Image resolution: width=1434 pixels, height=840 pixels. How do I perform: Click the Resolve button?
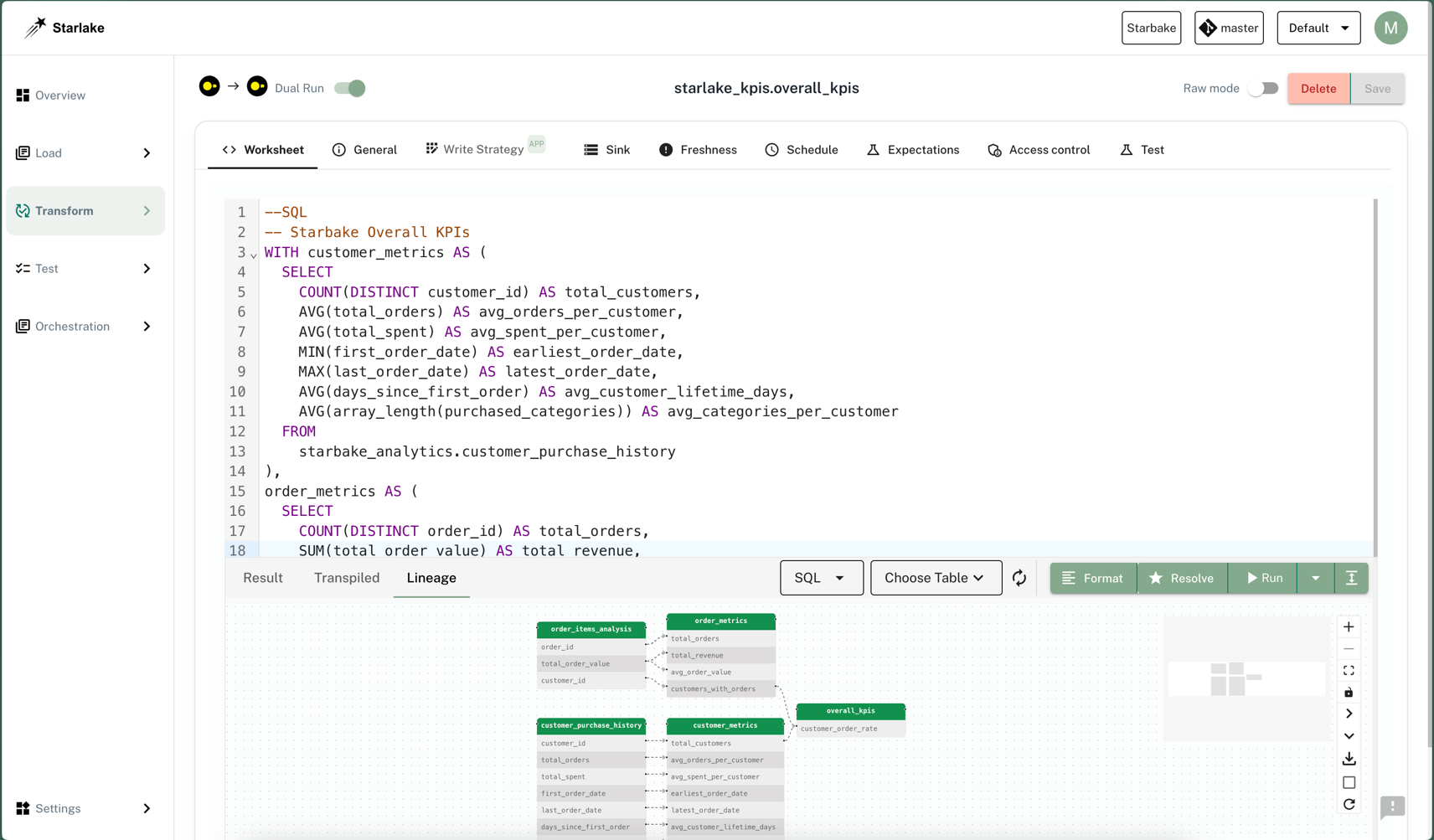[x=1182, y=578]
